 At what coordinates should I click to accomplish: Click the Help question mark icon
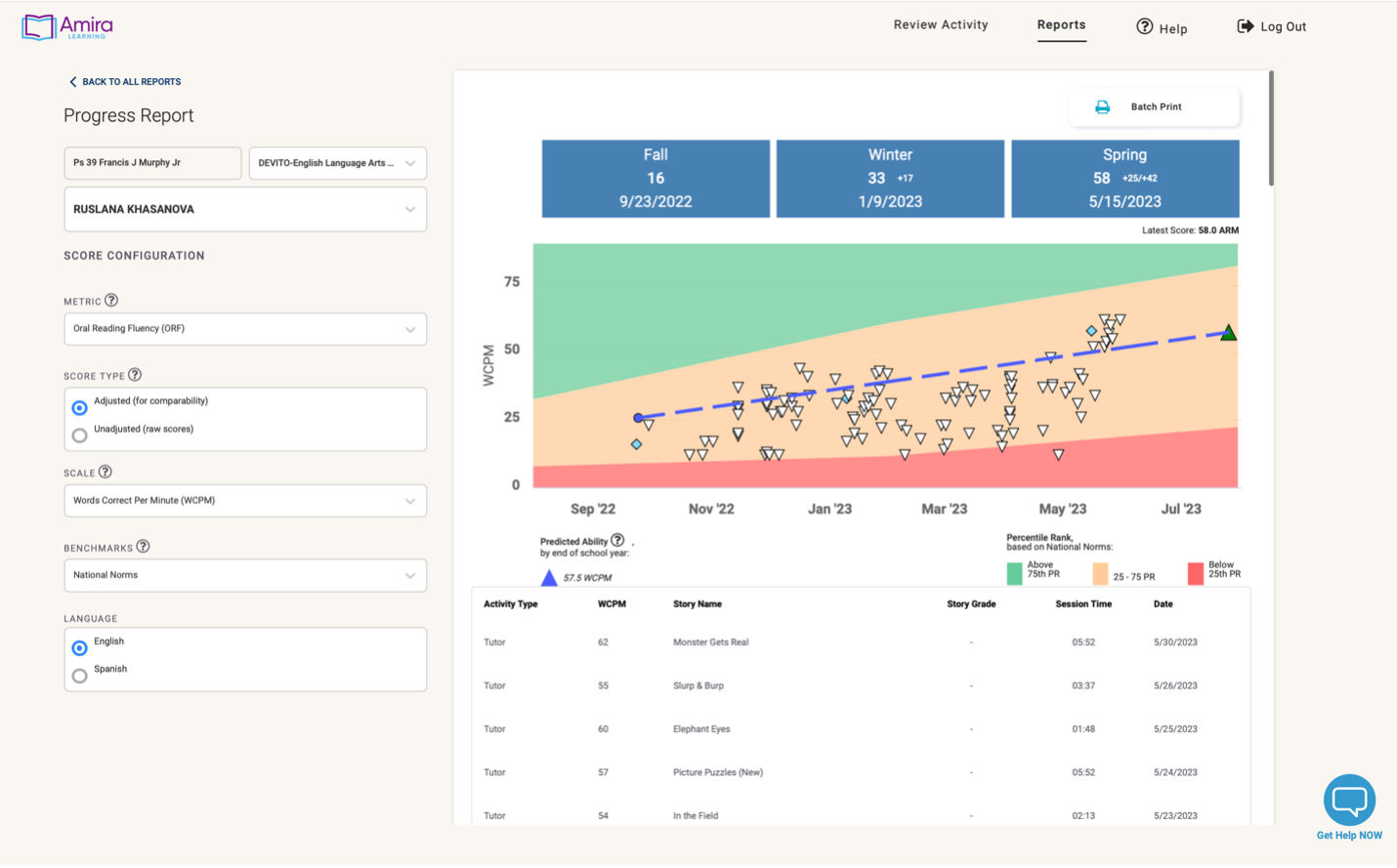(1144, 26)
